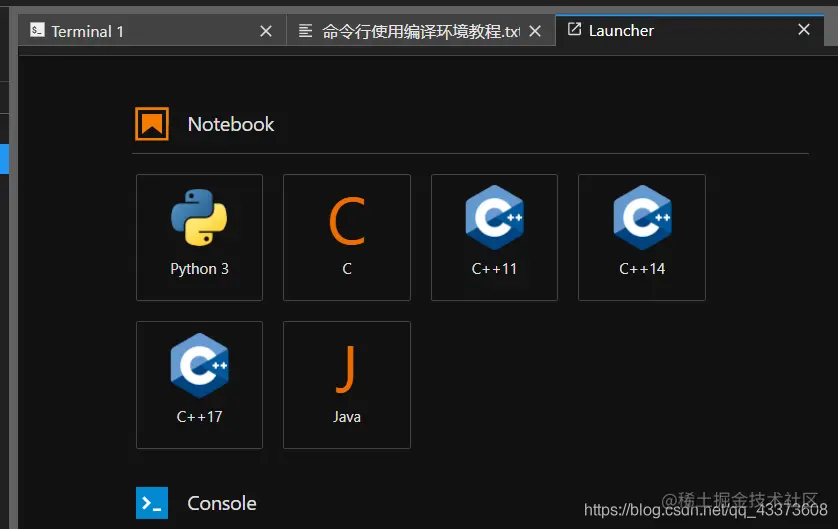Click the launcher icon on Launcher tab
Image resolution: width=838 pixels, height=529 pixels.
pos(574,29)
